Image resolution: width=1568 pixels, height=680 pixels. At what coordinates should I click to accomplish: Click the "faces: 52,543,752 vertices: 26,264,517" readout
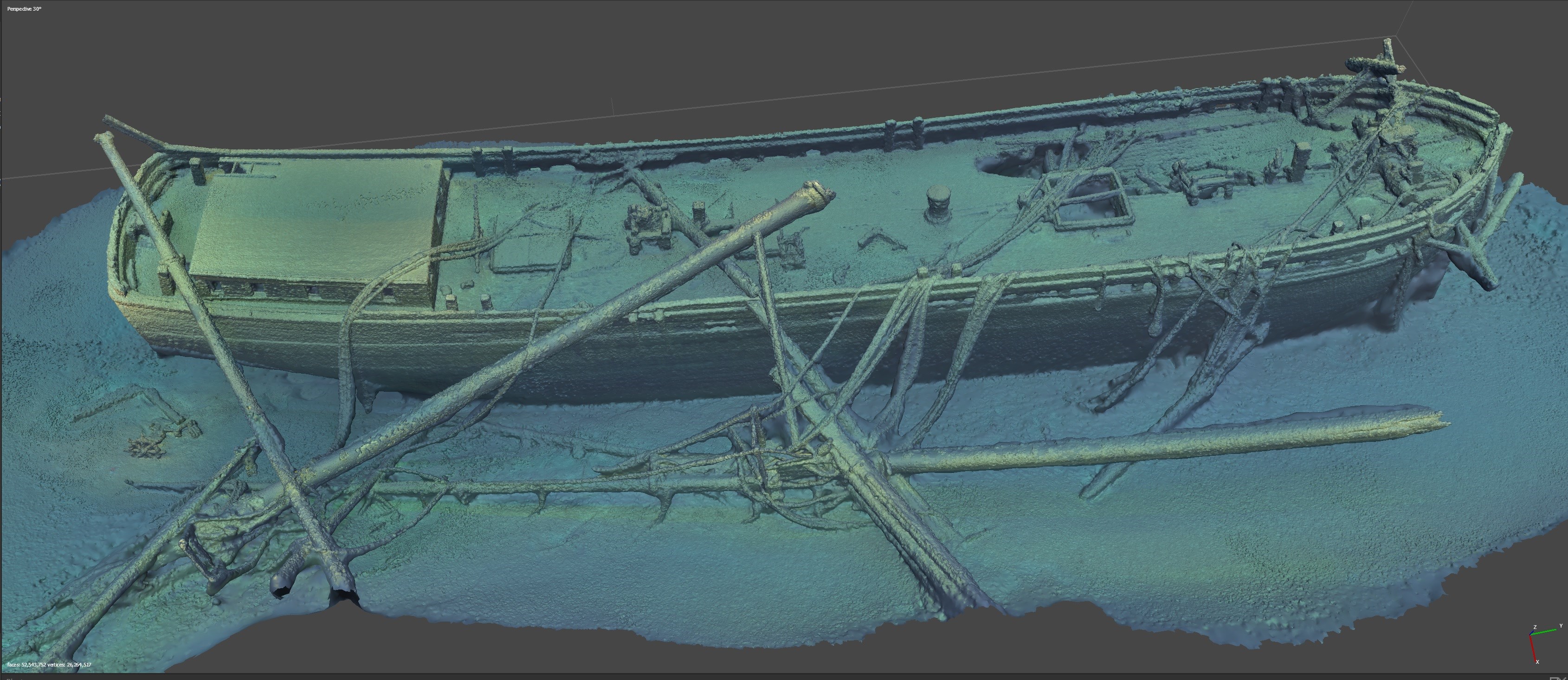click(50, 665)
